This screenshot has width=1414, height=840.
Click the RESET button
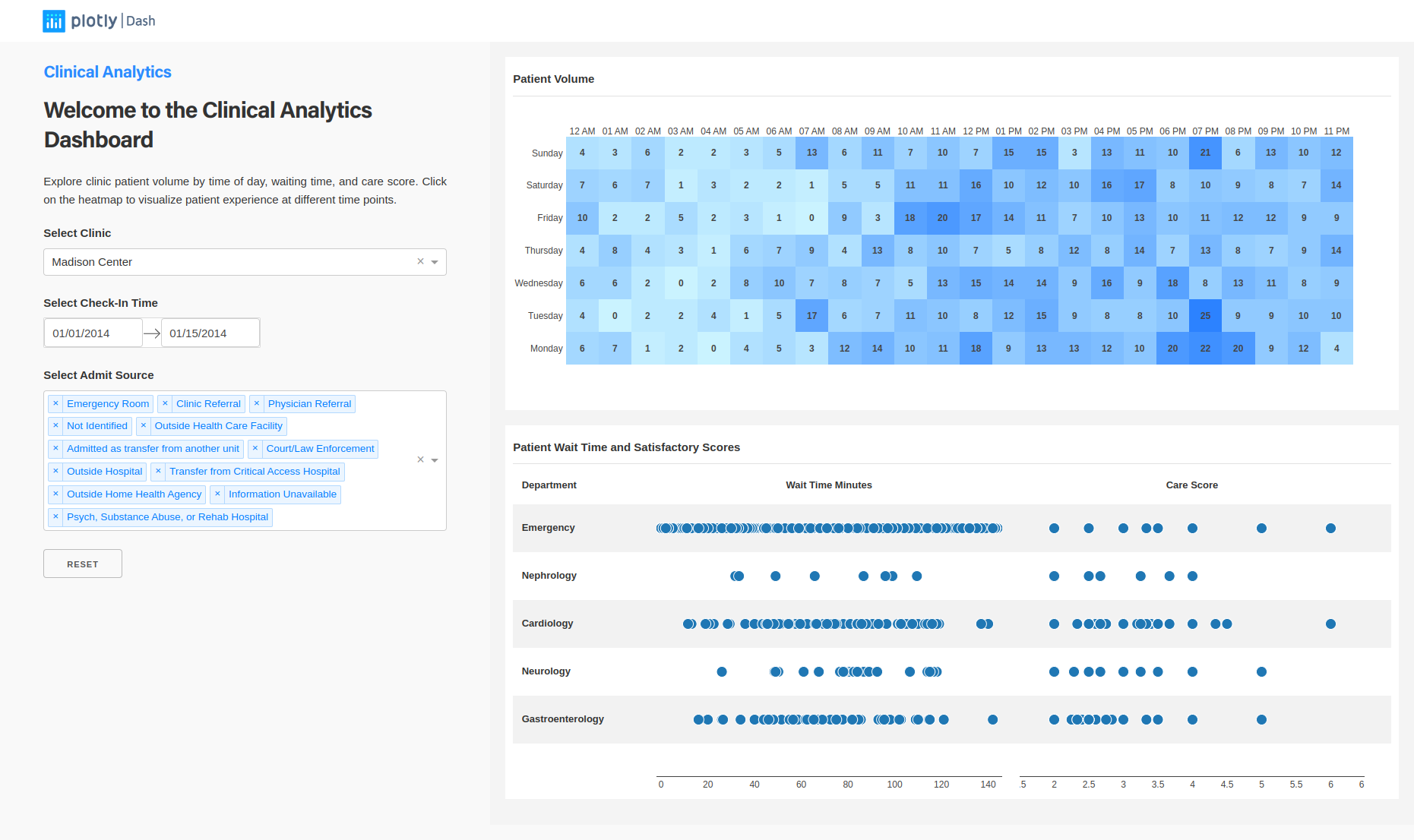pos(83,564)
